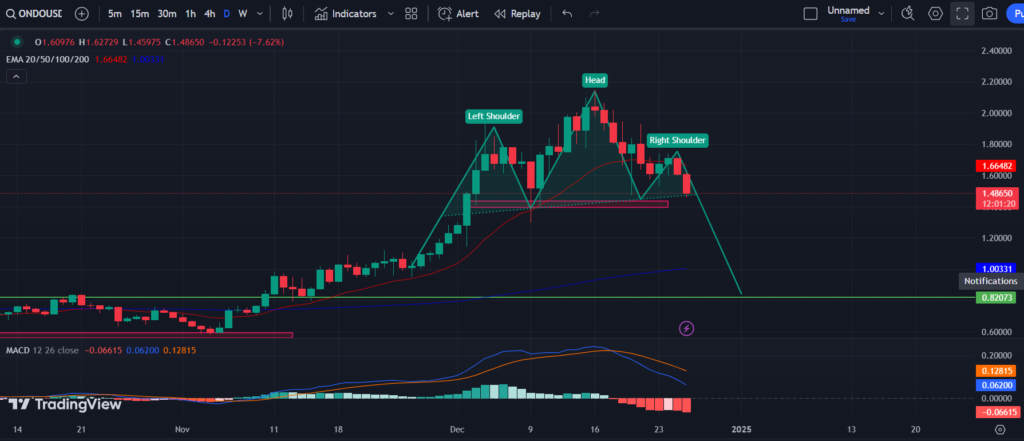1024x441 pixels.
Task: Undo the last chart action
Action: (x=567, y=14)
